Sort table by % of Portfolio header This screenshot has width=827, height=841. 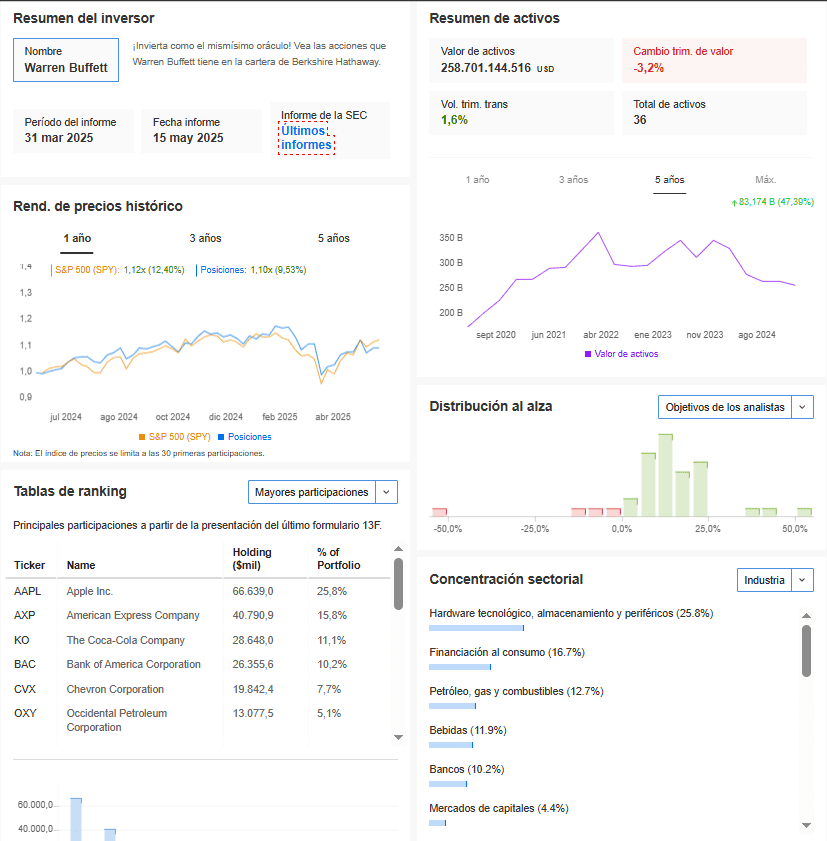(x=338, y=559)
